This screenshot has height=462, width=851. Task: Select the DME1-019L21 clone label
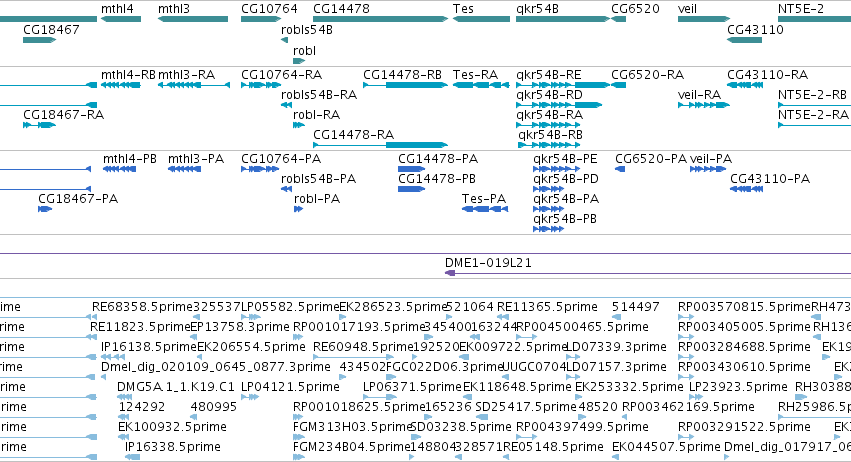pyautogui.click(x=488, y=263)
